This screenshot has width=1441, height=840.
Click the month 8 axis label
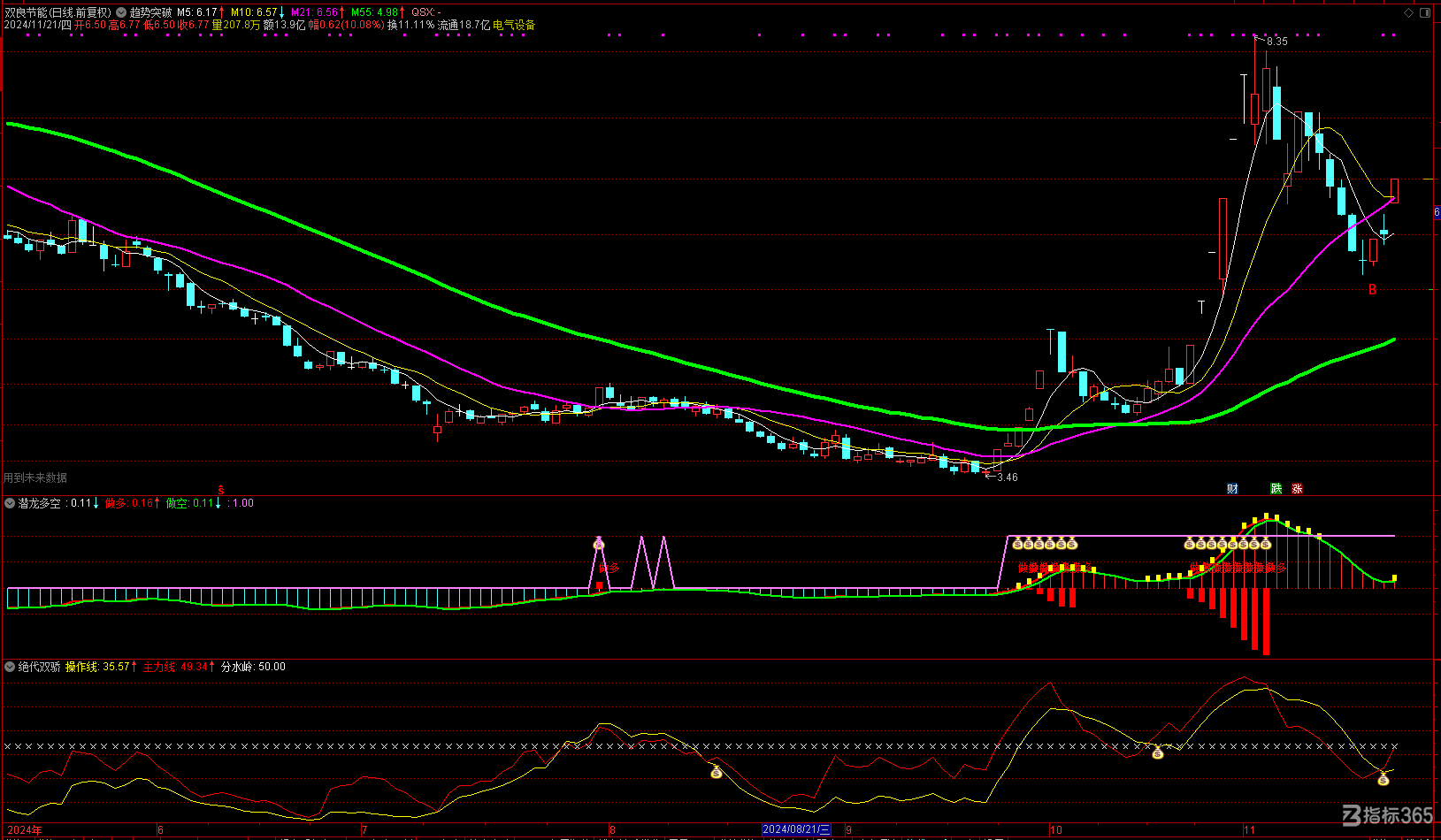pos(611,830)
